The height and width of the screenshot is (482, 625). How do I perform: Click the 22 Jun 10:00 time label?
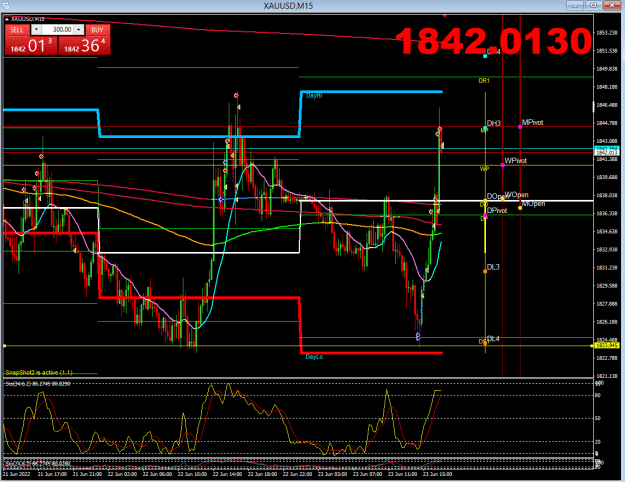tap(192, 474)
